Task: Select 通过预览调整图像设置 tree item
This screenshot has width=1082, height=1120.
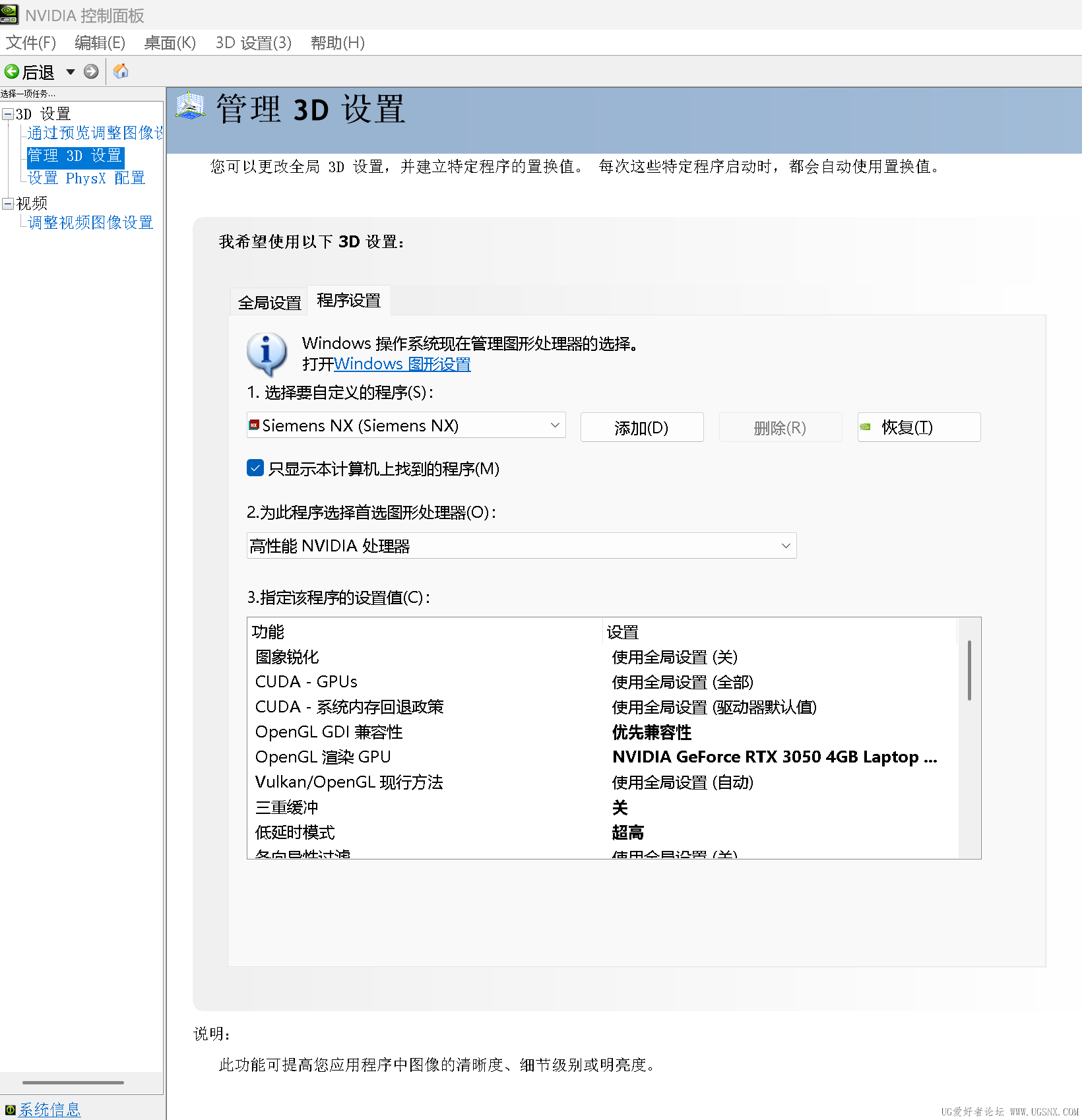Action: point(95,133)
